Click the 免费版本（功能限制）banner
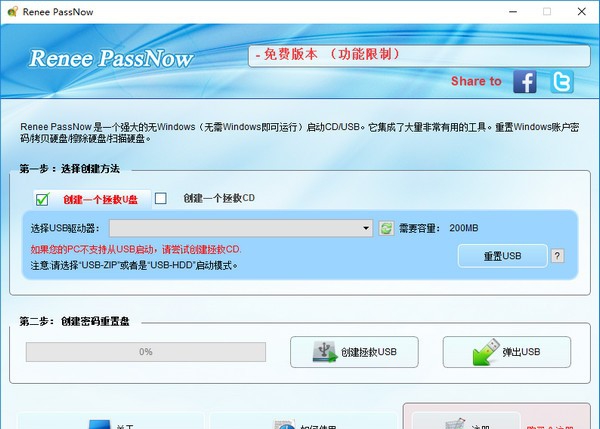Image resolution: width=600 pixels, height=429 pixels. (419, 56)
